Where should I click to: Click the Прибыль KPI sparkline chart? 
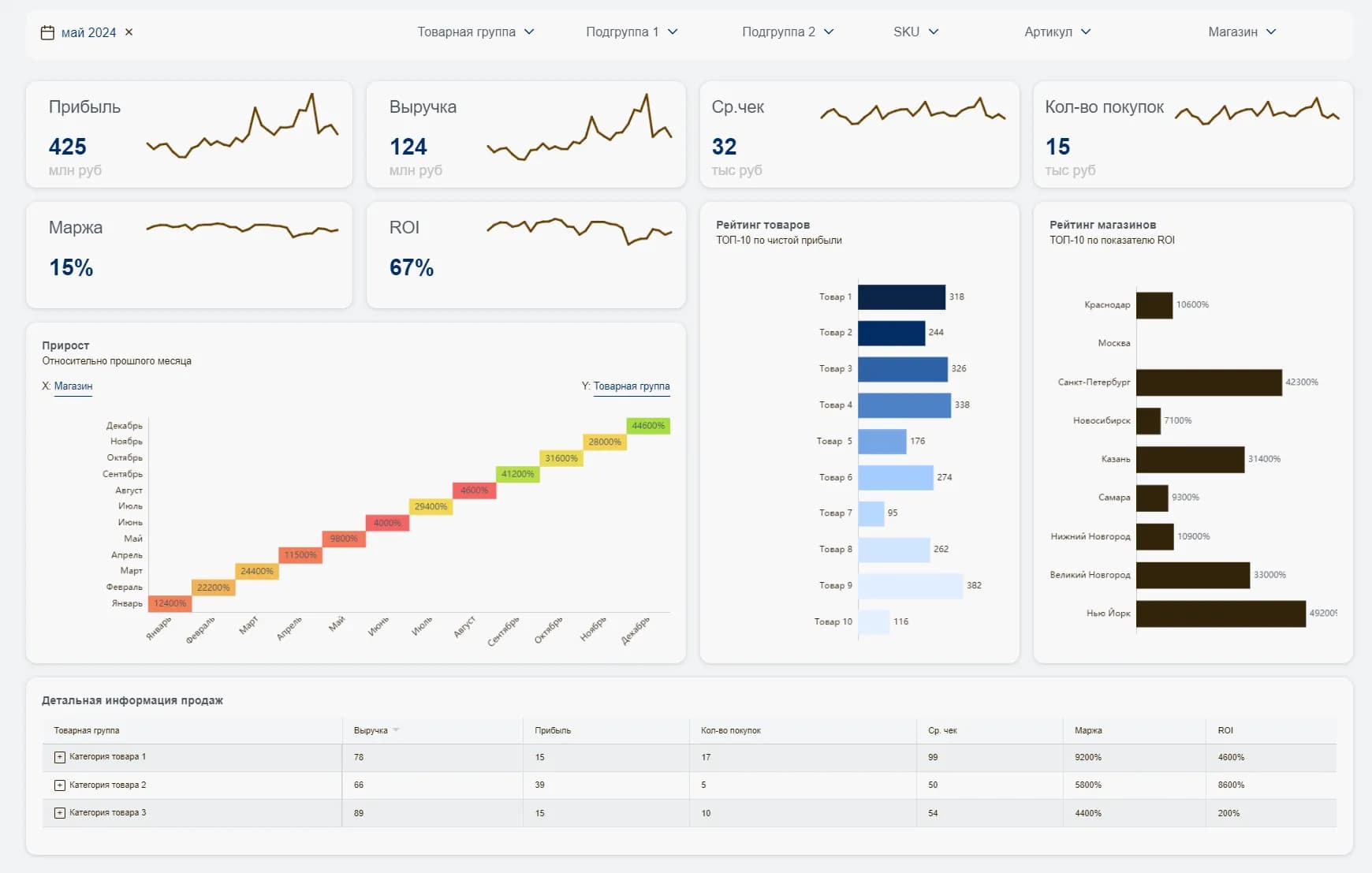coord(242,128)
